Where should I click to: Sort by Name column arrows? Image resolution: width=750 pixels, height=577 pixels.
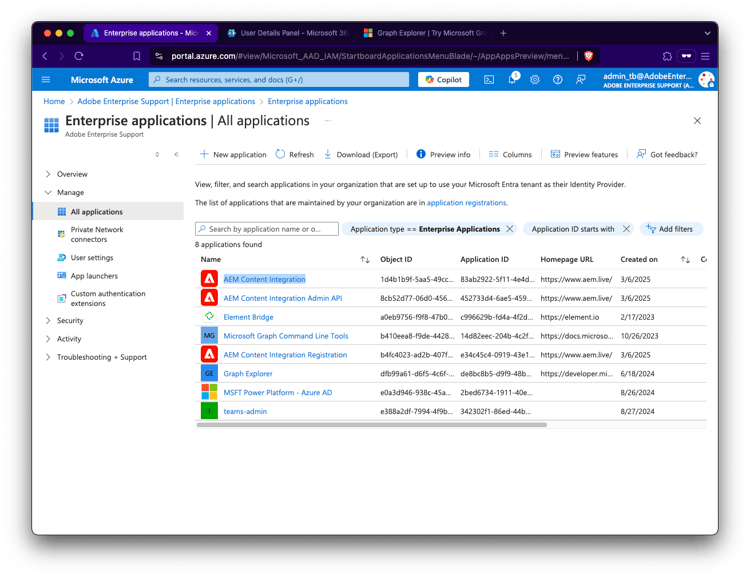tap(365, 259)
